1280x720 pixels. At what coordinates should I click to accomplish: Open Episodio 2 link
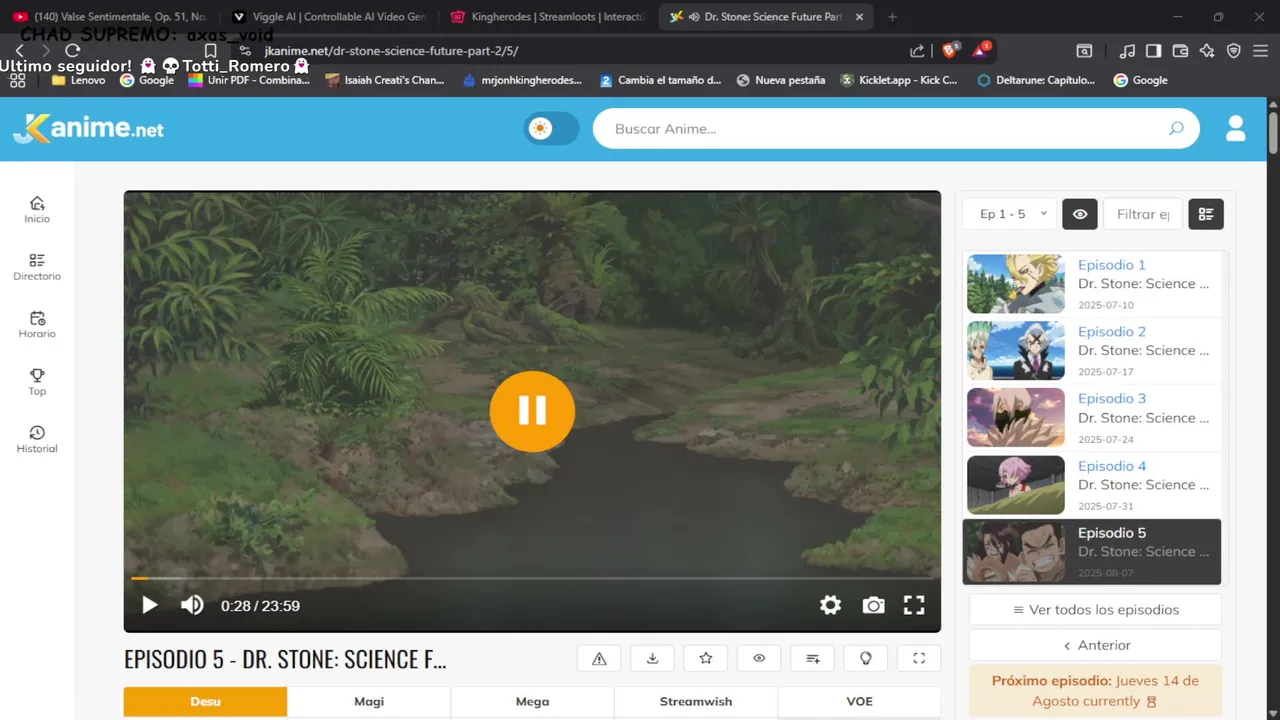point(1111,332)
